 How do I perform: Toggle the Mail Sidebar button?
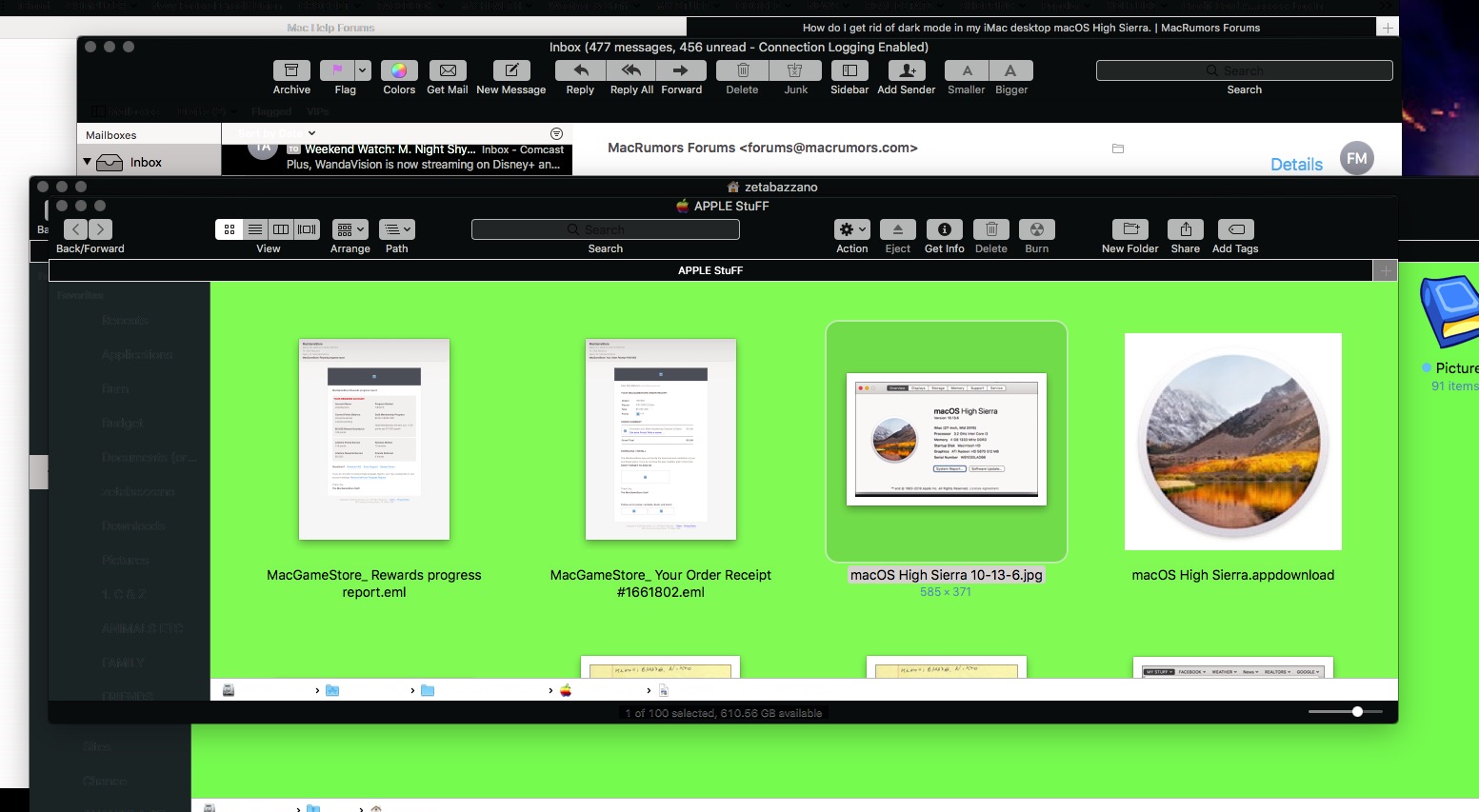coord(849,70)
